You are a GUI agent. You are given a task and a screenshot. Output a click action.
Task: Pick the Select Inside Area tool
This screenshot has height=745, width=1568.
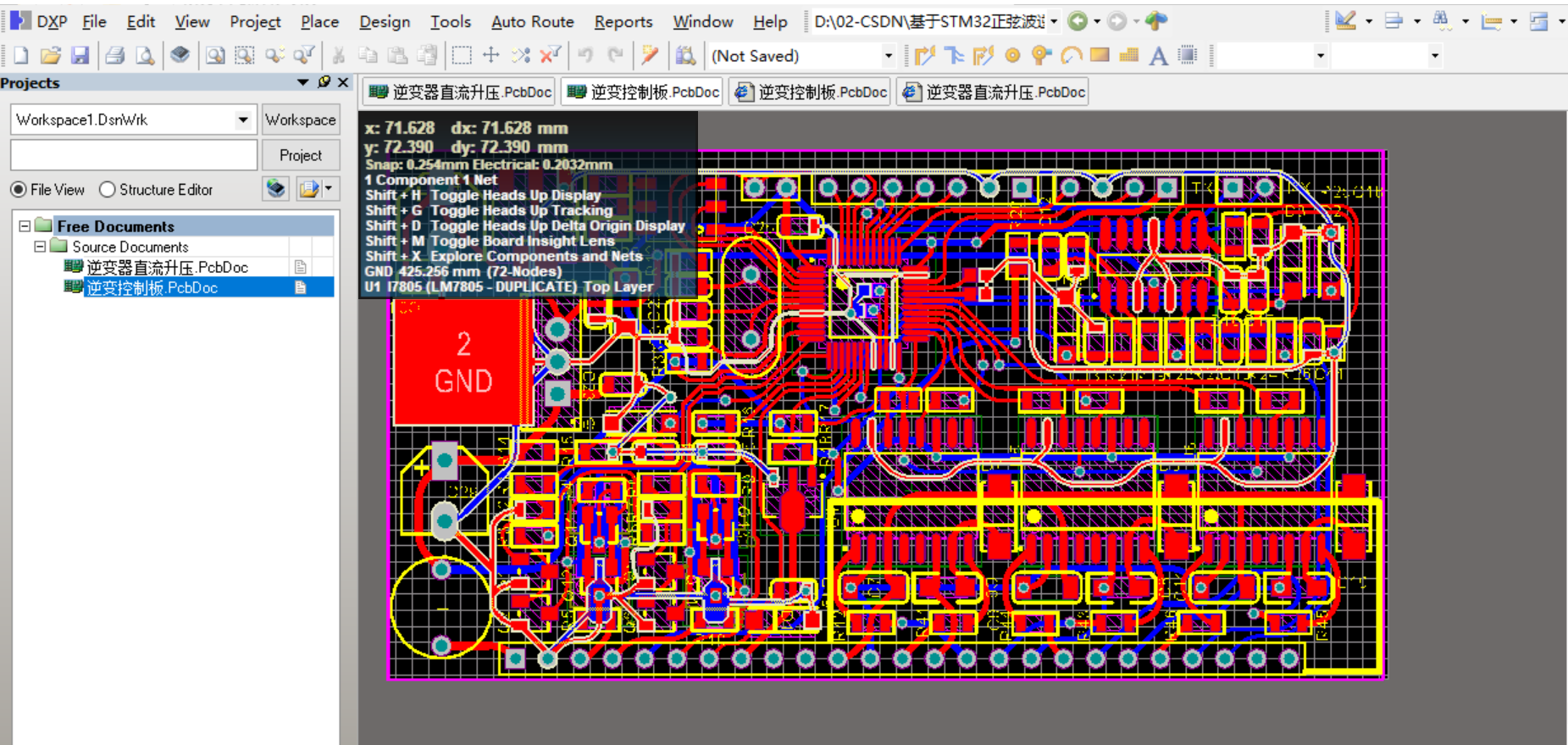[x=462, y=56]
